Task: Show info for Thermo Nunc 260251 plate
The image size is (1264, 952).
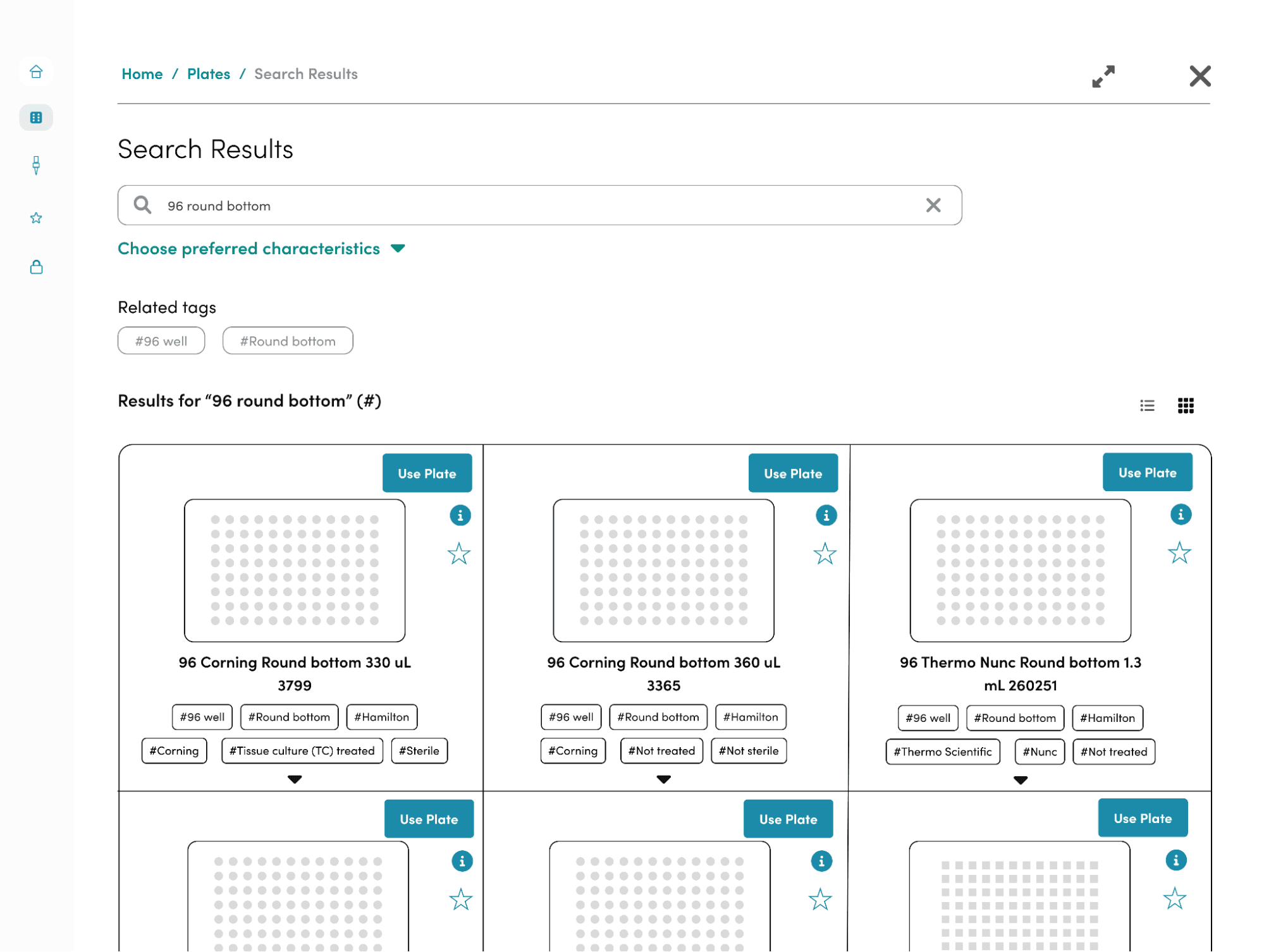Action: click(x=1180, y=515)
